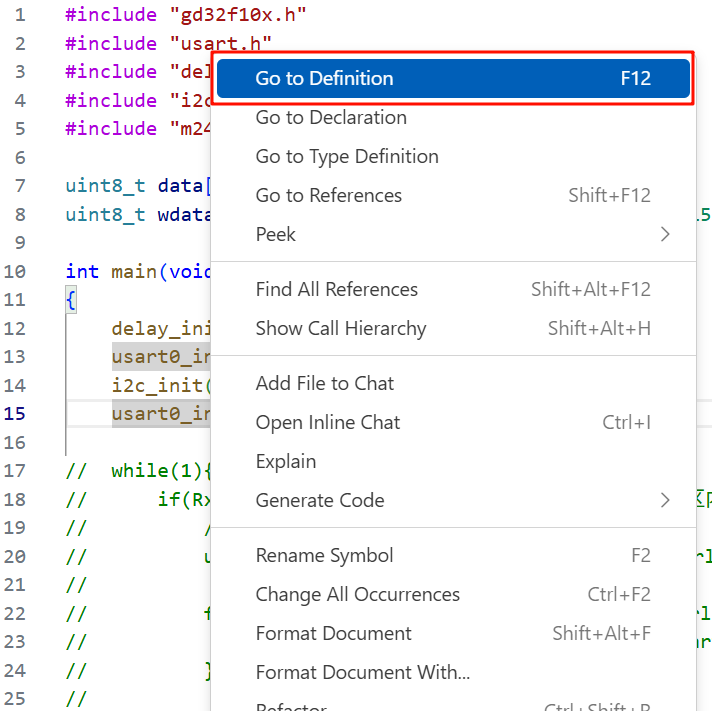
Task: Expand Generate Code submenu arrow
Action: [665, 501]
